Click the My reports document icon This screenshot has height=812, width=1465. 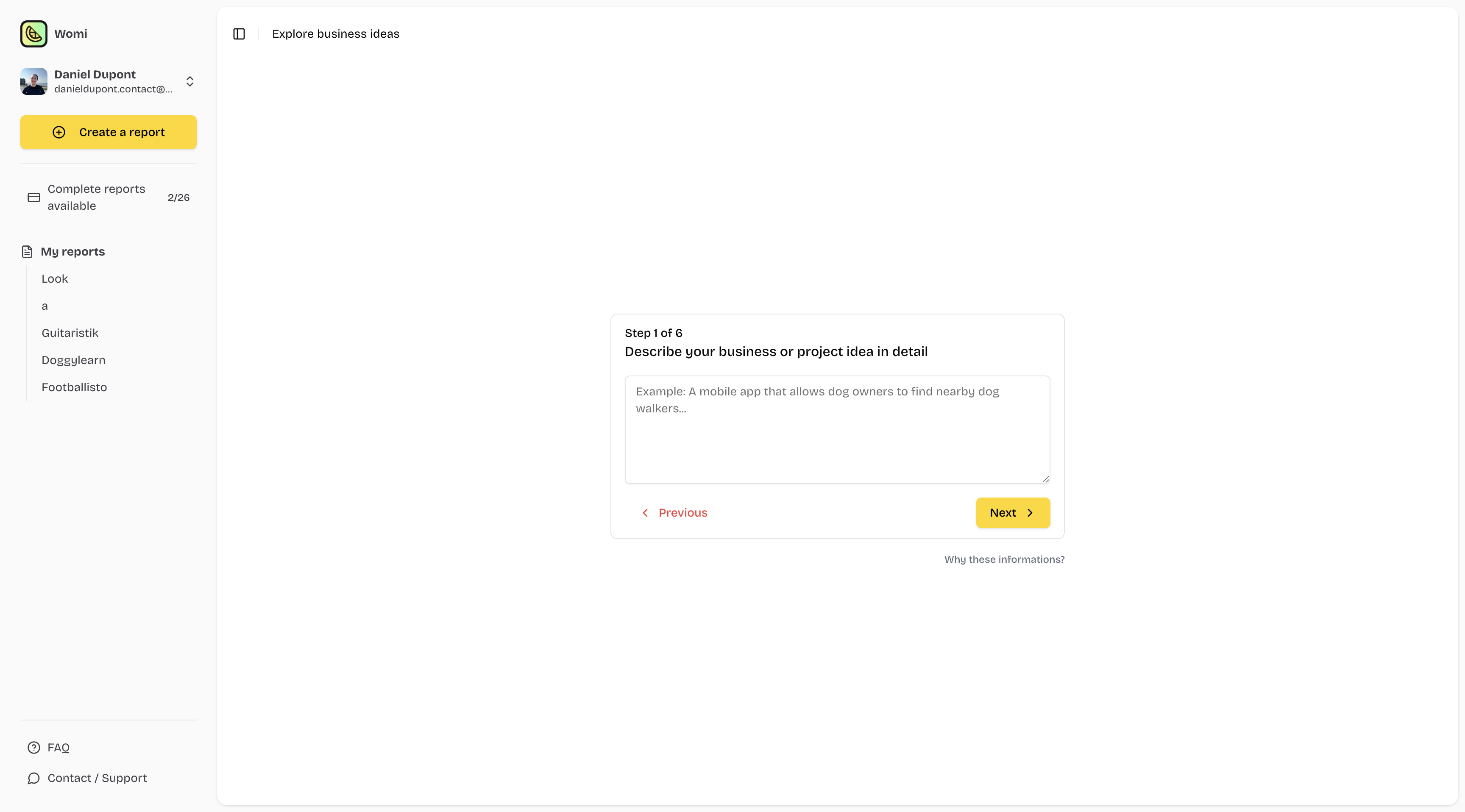click(x=27, y=251)
